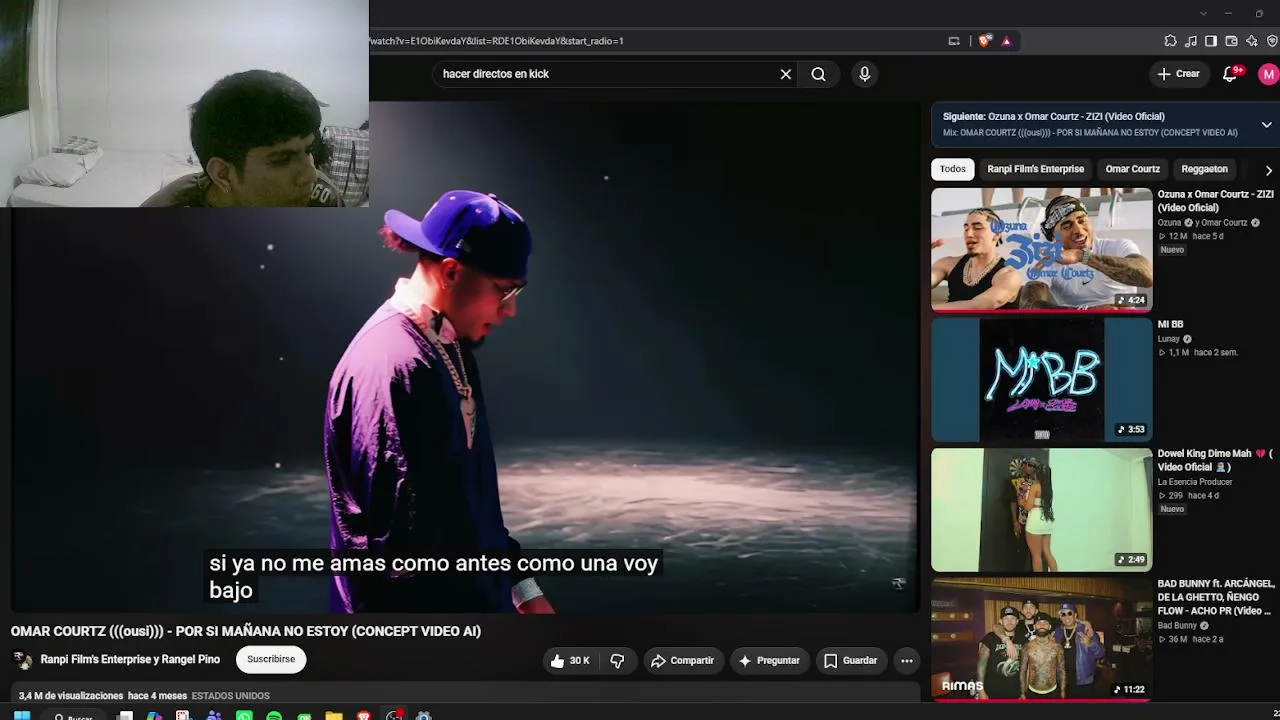This screenshot has height=720, width=1280.
Task: Open File Explorer folder in the taskbar
Action: (x=334, y=716)
